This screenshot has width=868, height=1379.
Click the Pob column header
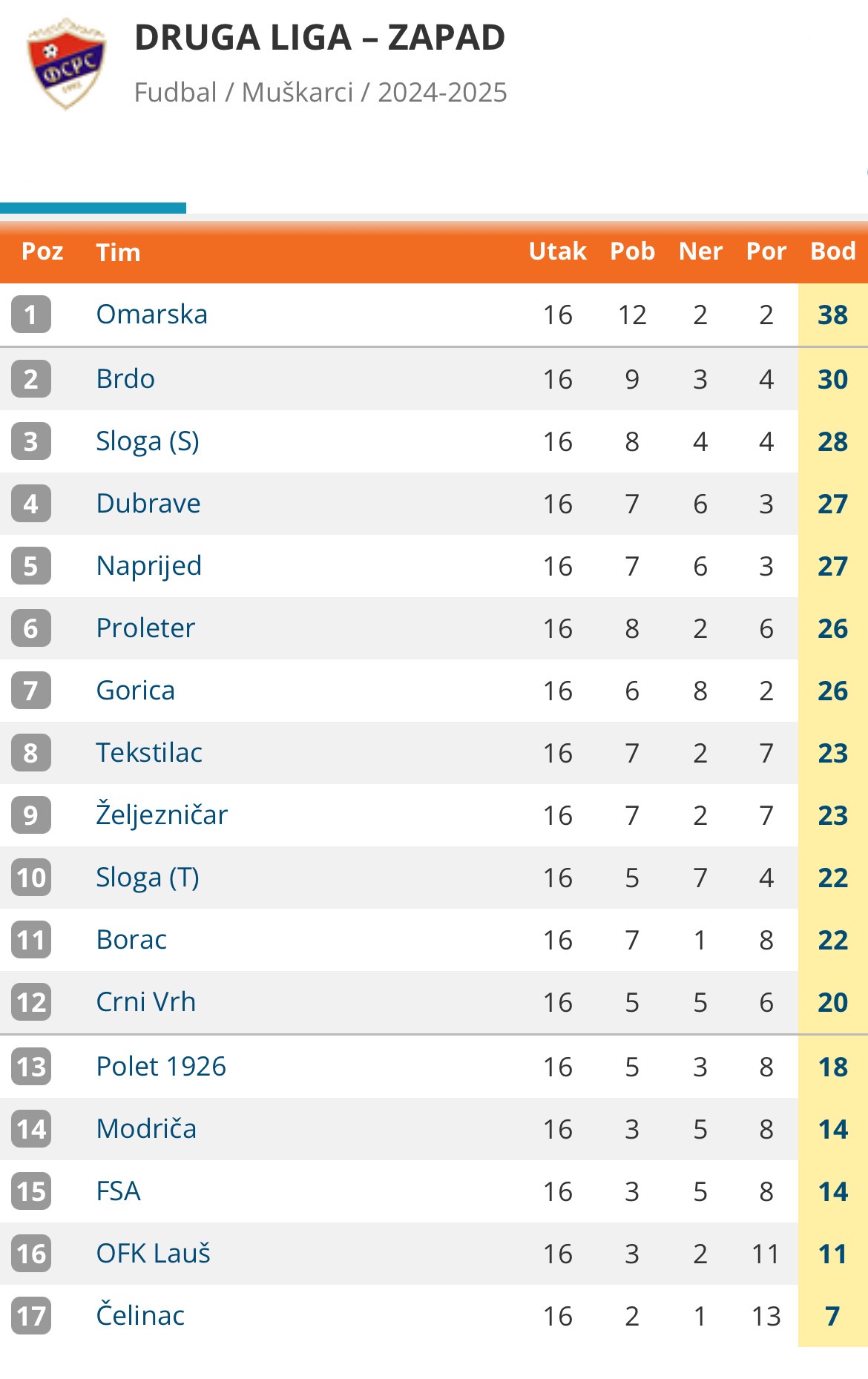(x=632, y=251)
